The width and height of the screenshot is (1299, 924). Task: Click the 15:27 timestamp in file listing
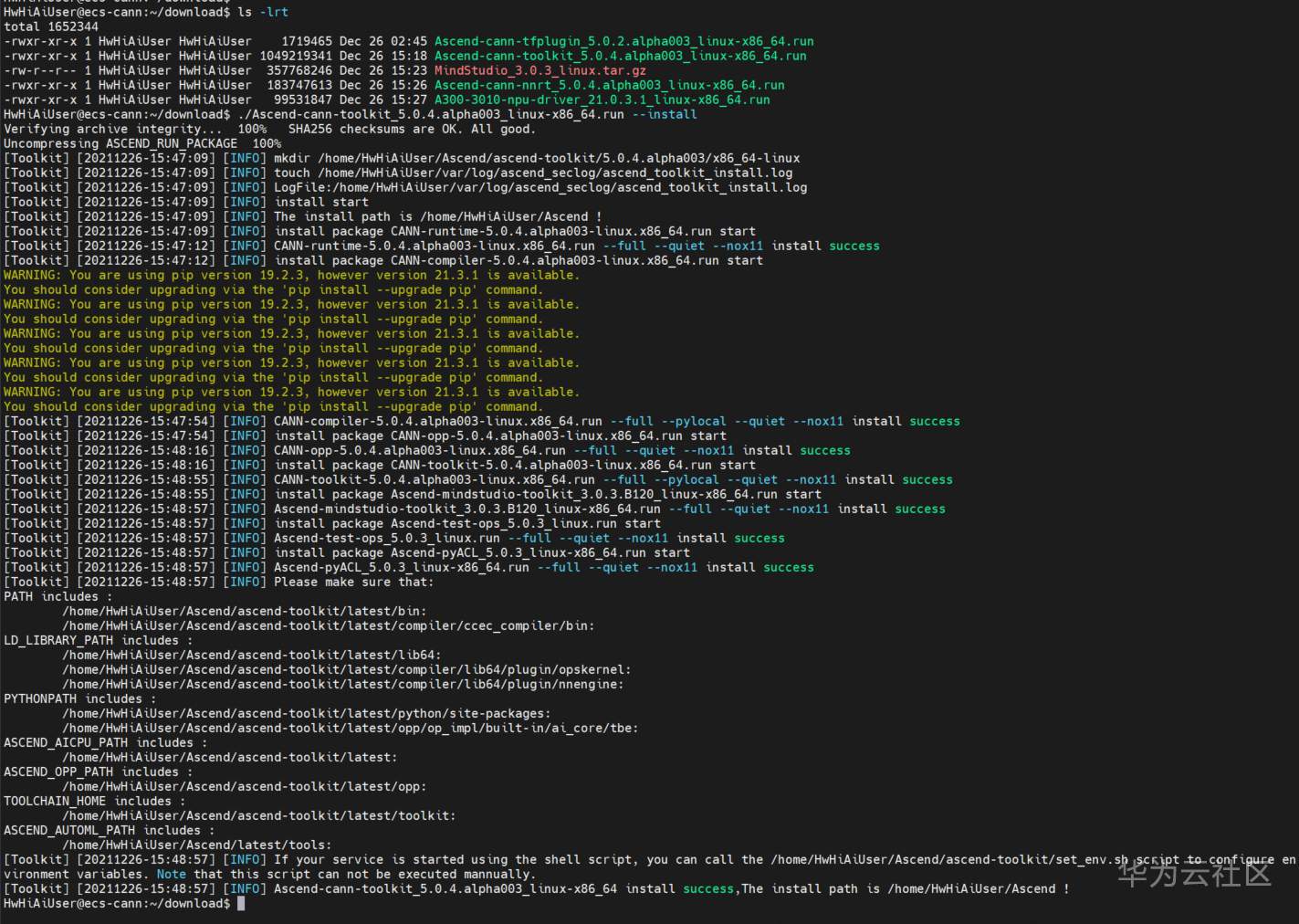[409, 100]
